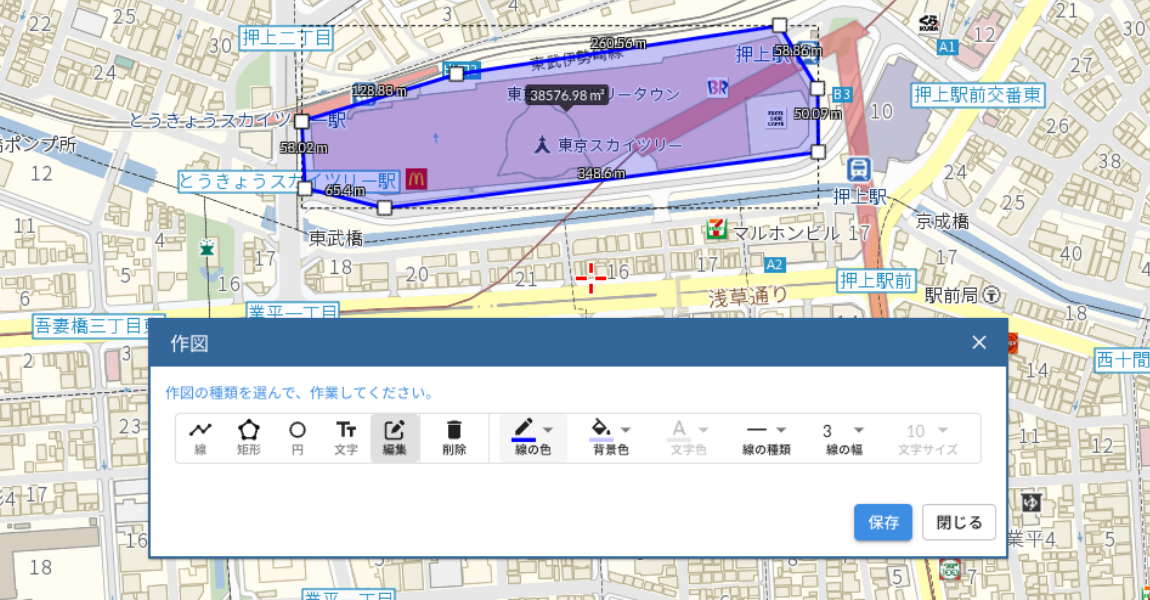Click the 保存 save button
The image size is (1150, 600).
(883, 522)
